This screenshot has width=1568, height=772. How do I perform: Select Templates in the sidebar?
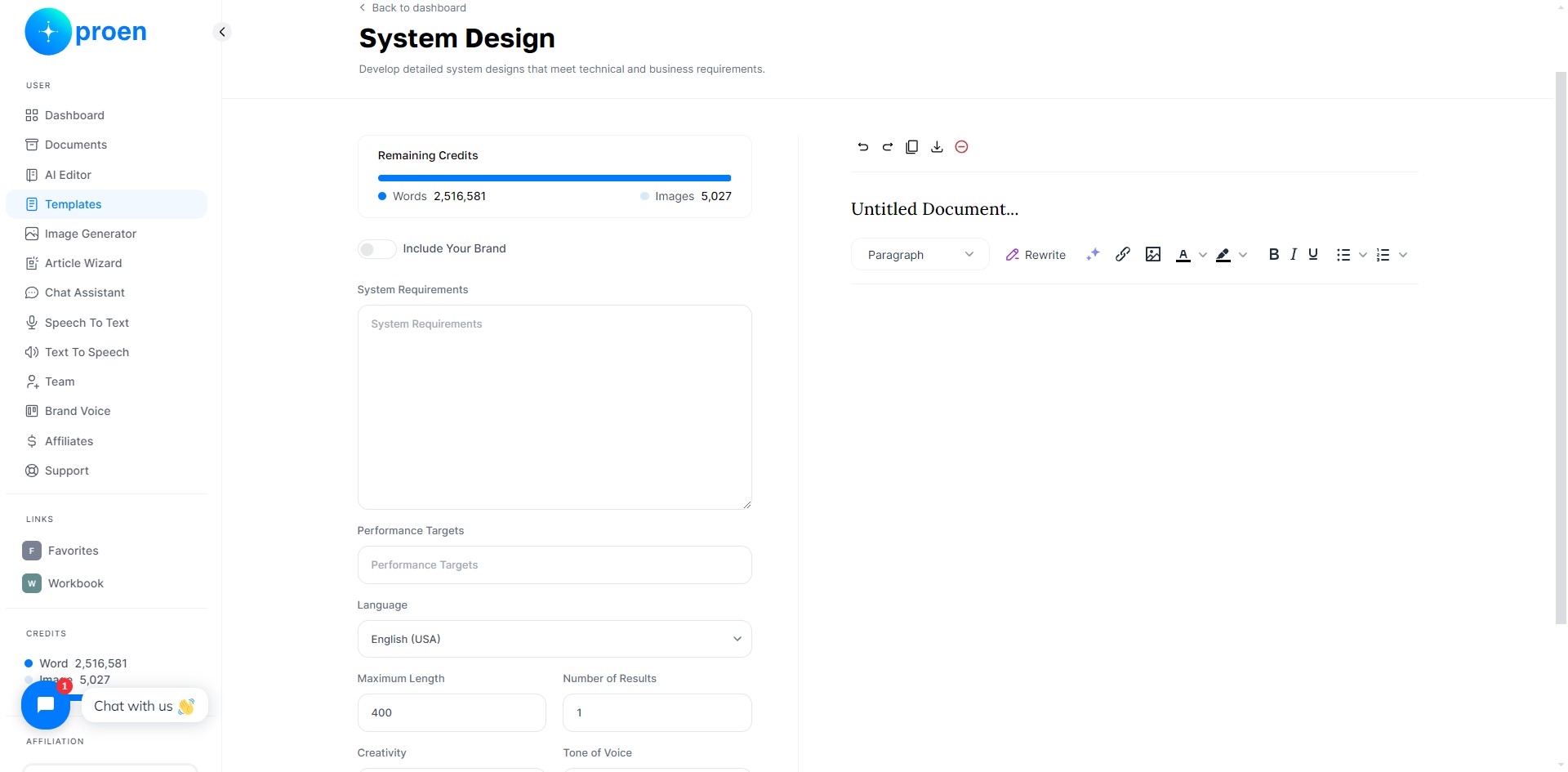click(x=106, y=204)
